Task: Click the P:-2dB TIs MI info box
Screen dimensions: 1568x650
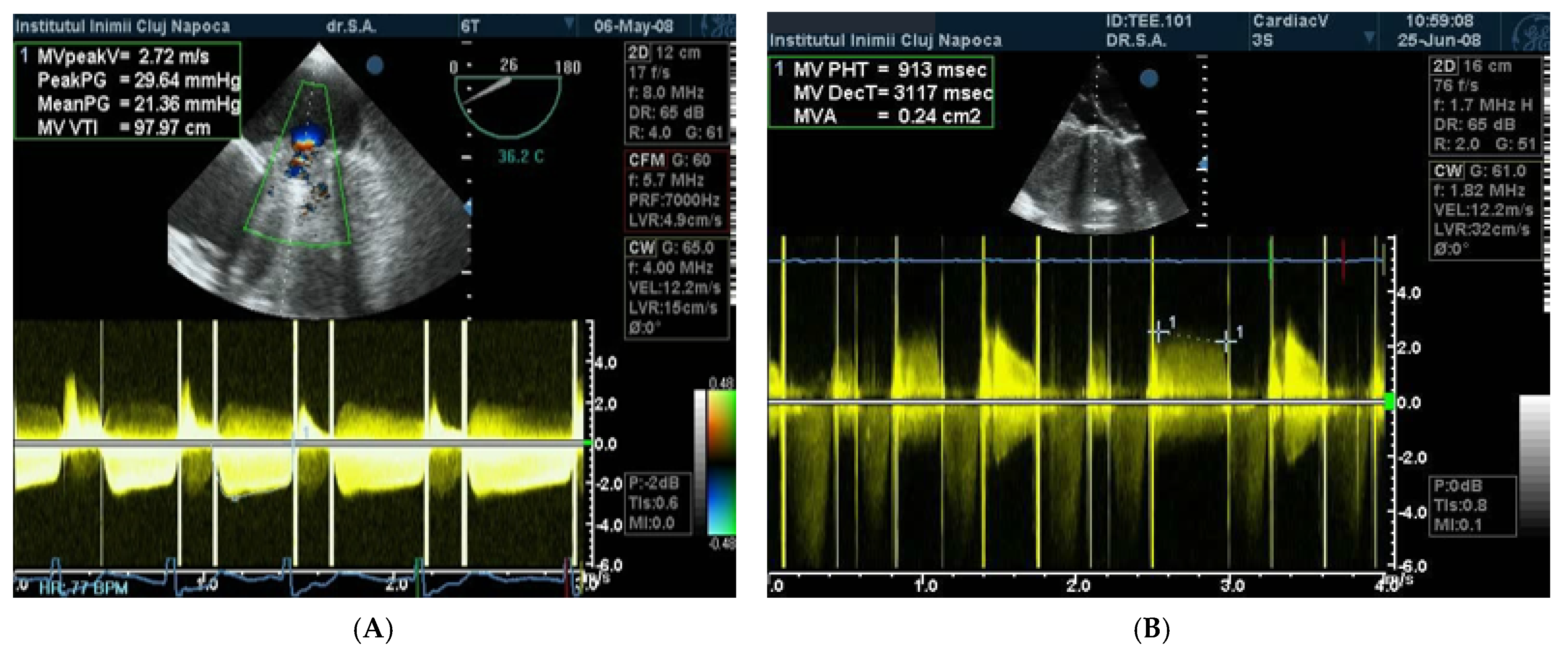Action: [658, 503]
